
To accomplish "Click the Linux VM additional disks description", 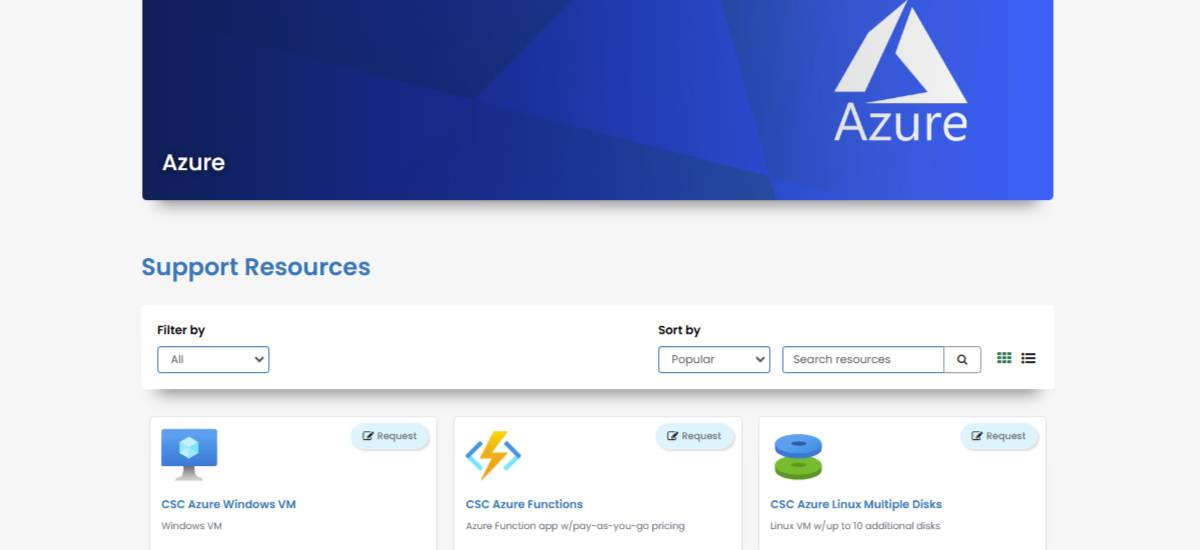I will 855,526.
